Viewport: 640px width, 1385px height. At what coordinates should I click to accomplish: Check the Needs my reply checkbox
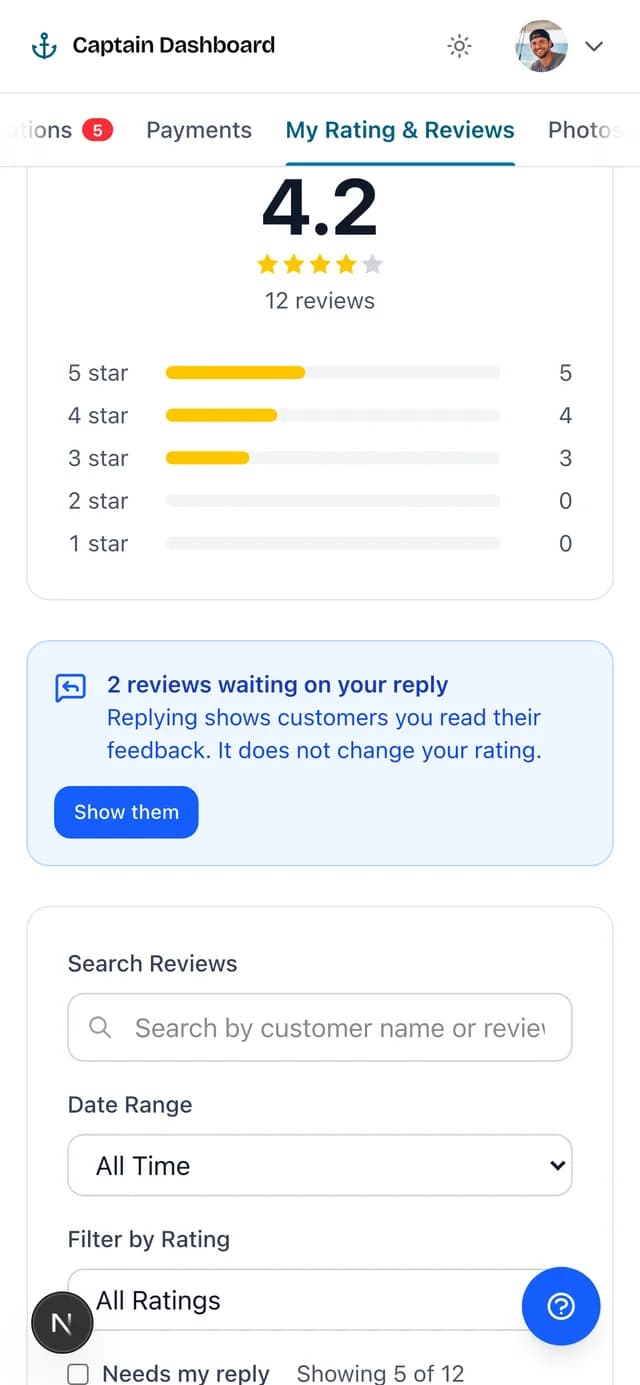(78, 1374)
